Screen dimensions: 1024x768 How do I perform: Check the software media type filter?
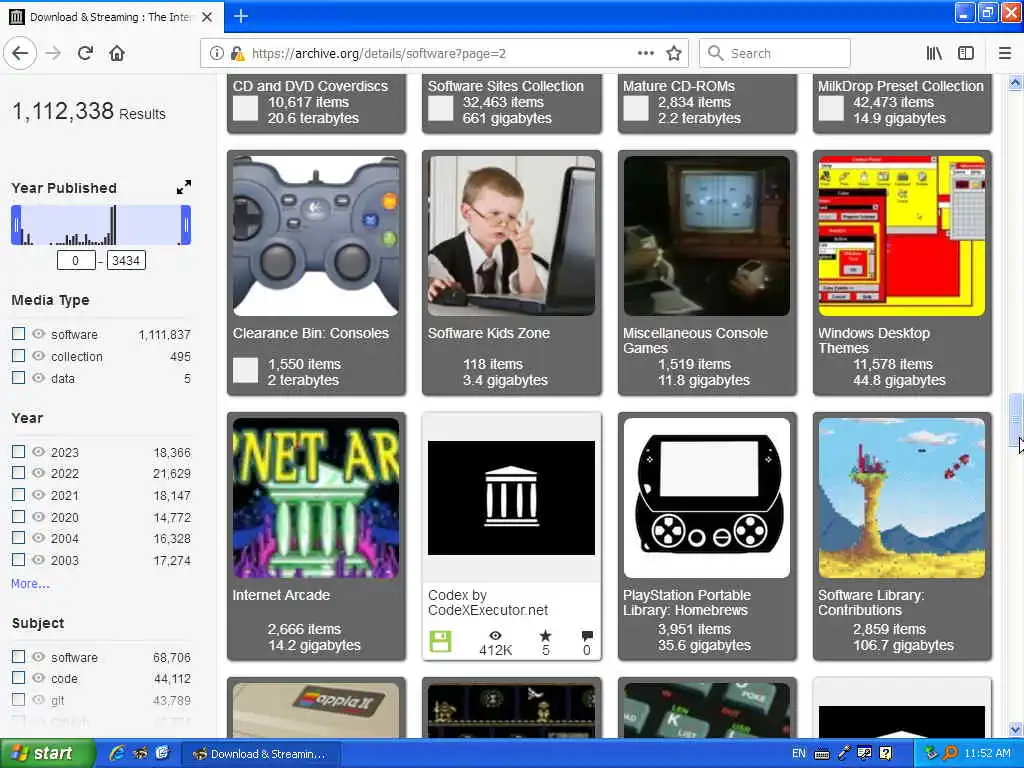click(x=18, y=334)
